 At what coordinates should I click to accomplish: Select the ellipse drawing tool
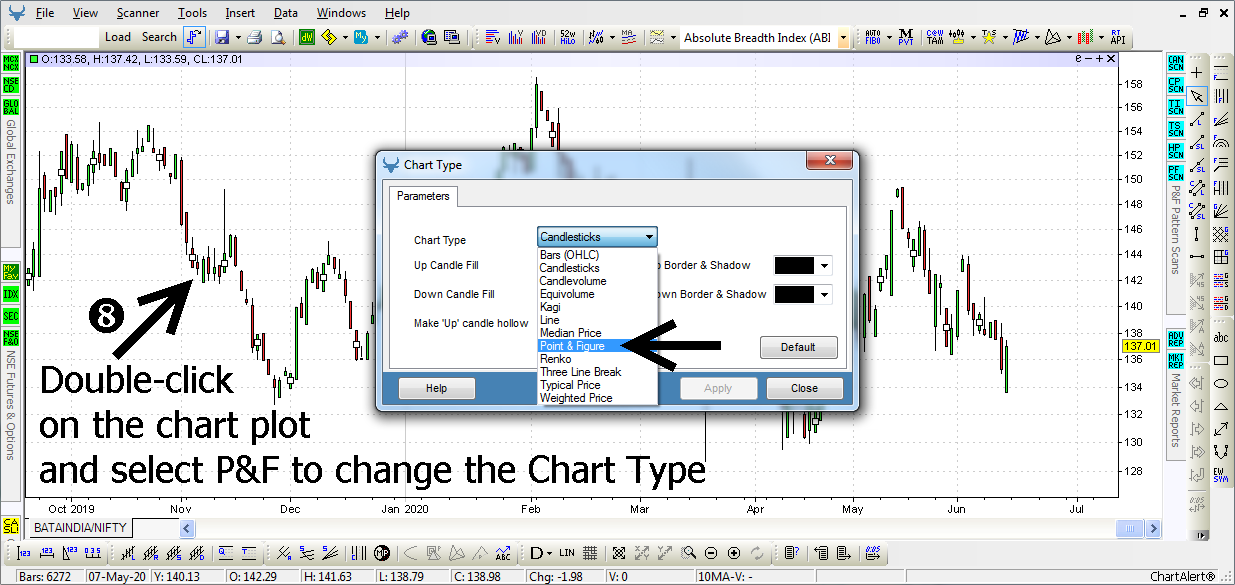(1221, 384)
